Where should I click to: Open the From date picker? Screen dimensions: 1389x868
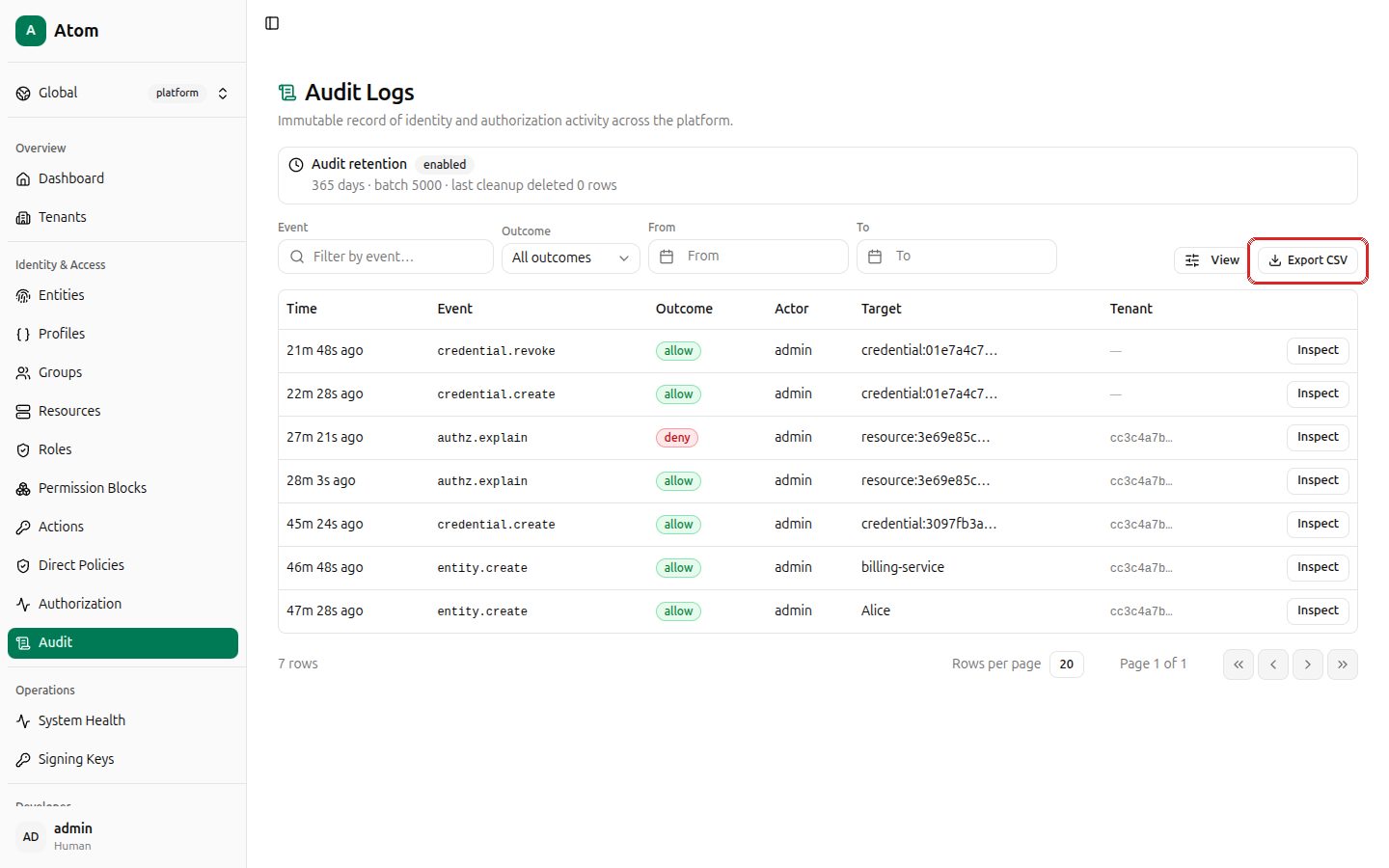pyautogui.click(x=749, y=257)
